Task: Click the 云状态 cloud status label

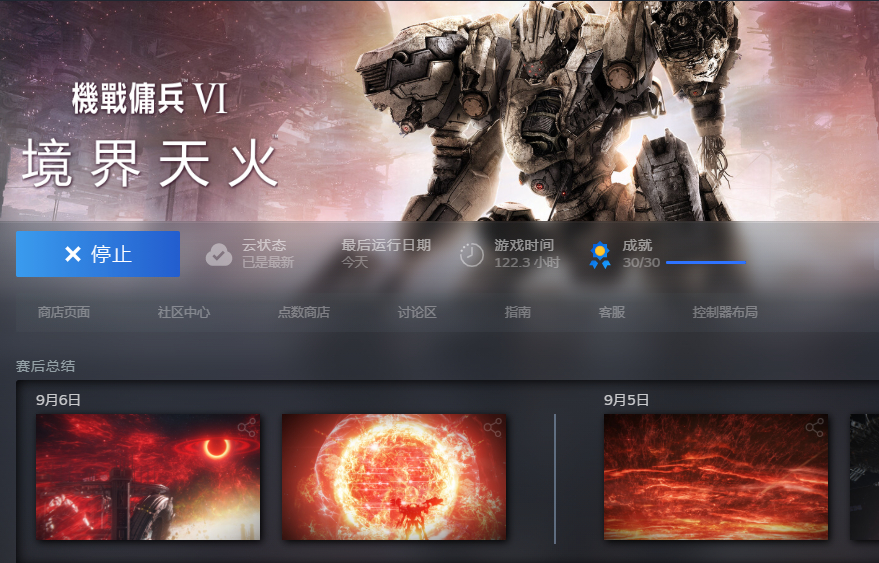Action: pyautogui.click(x=264, y=246)
